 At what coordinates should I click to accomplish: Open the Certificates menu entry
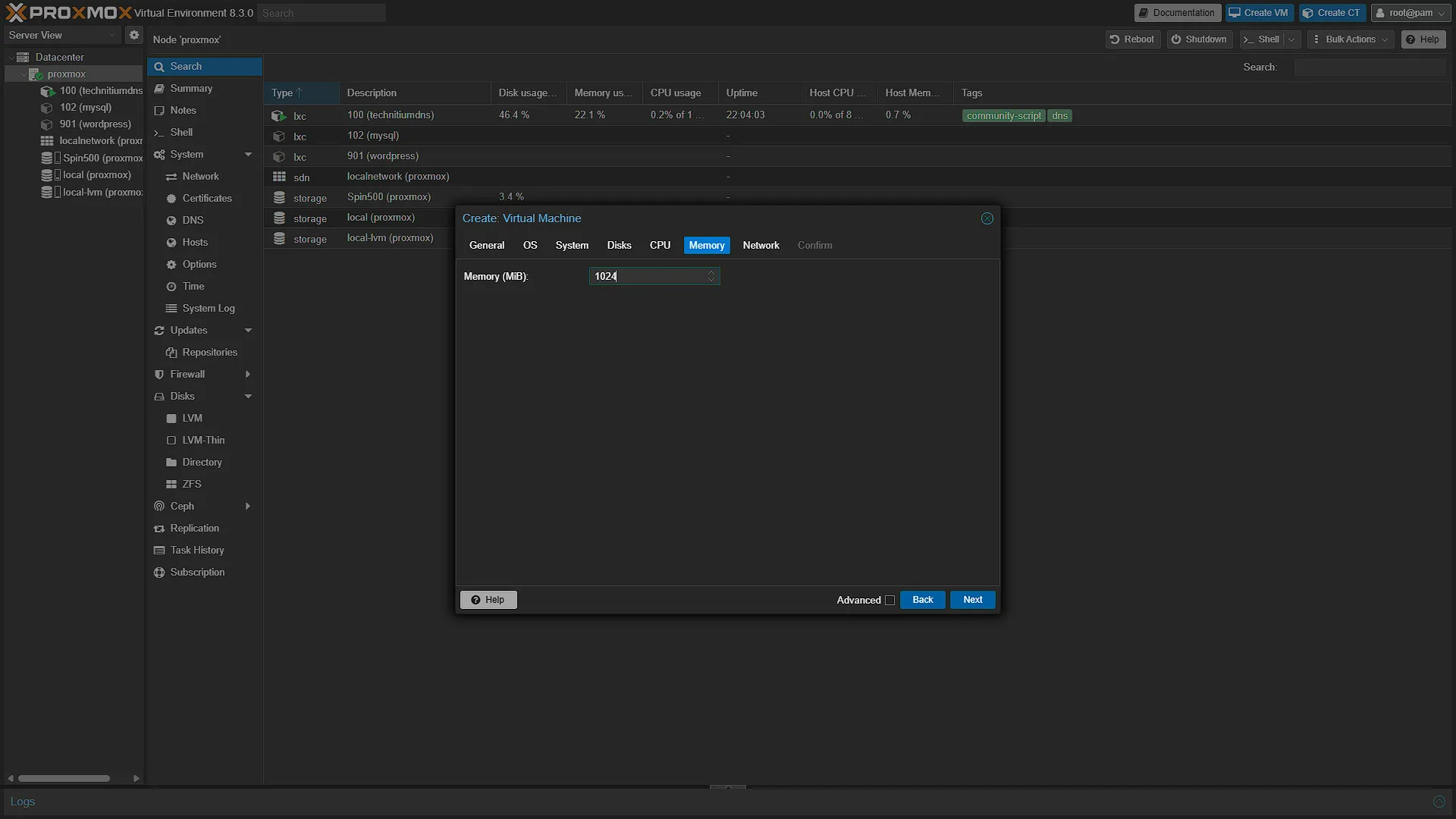205,199
